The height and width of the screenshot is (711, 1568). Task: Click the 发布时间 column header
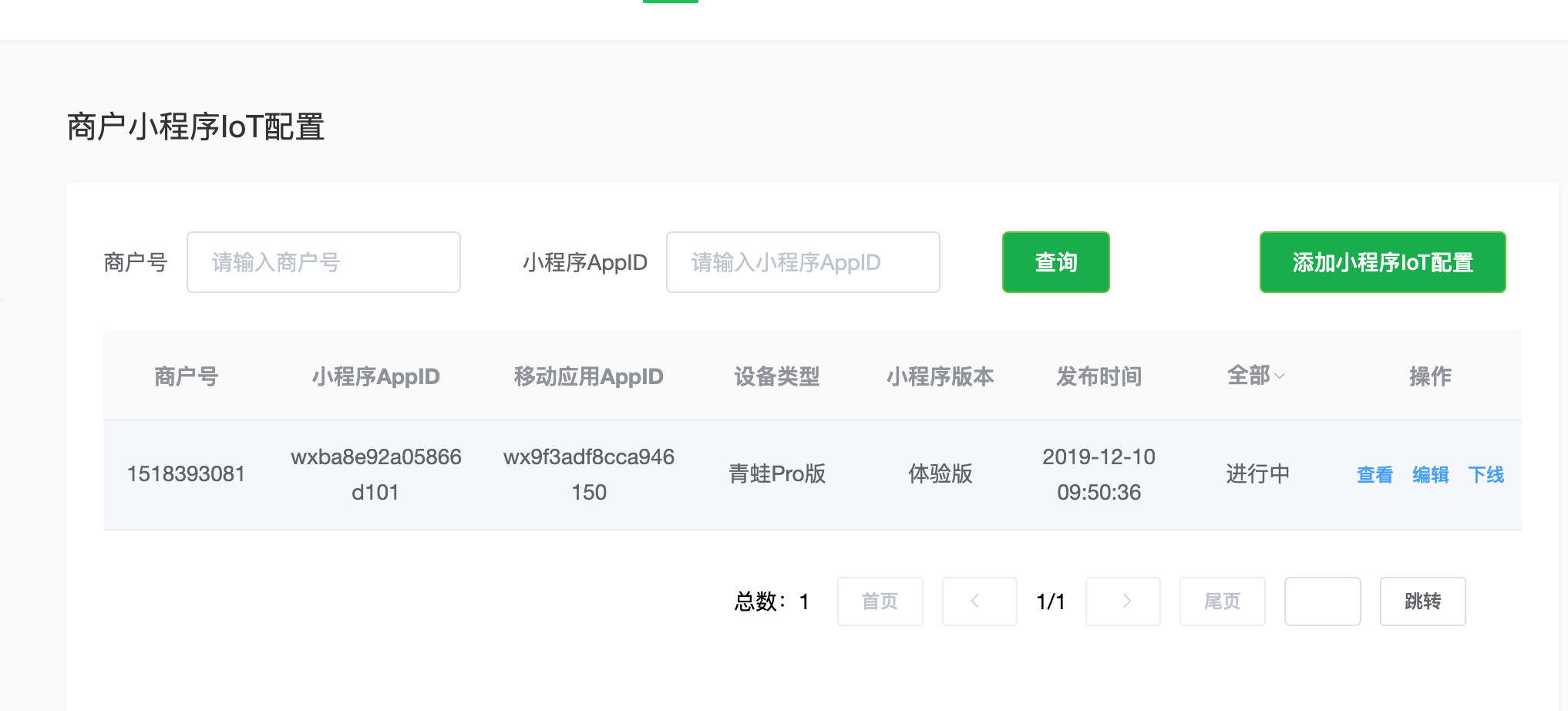[x=1099, y=376]
